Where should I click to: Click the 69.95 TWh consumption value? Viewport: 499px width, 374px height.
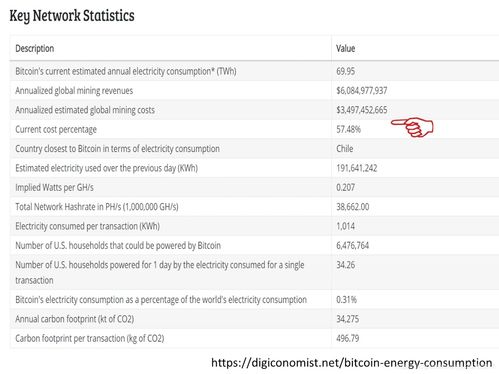346,71
